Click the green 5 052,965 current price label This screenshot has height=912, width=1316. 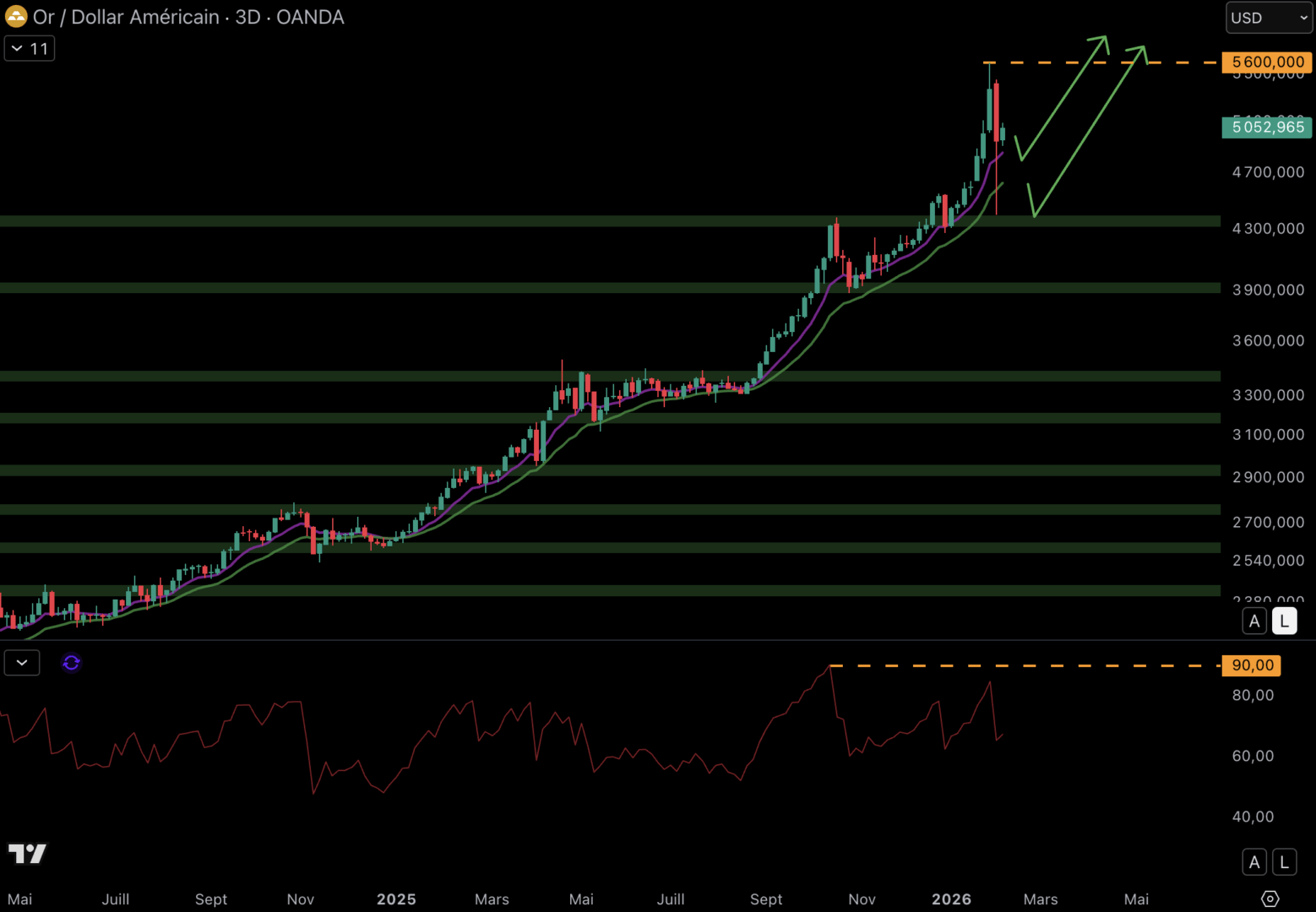coord(1267,128)
